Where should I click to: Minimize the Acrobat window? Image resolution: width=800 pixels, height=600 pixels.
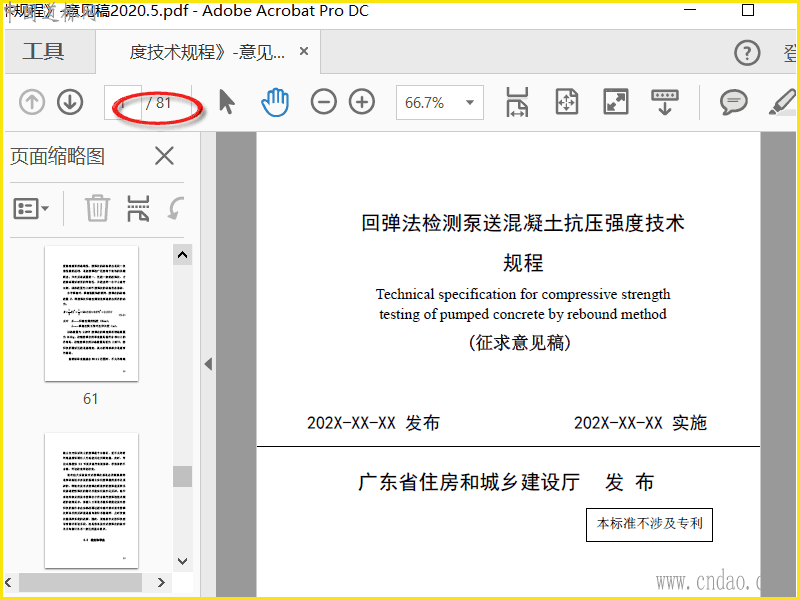690,10
